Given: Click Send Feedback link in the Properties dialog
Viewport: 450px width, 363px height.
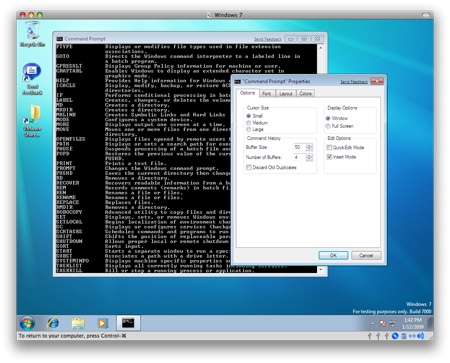Looking at the screenshot, I should [x=354, y=82].
